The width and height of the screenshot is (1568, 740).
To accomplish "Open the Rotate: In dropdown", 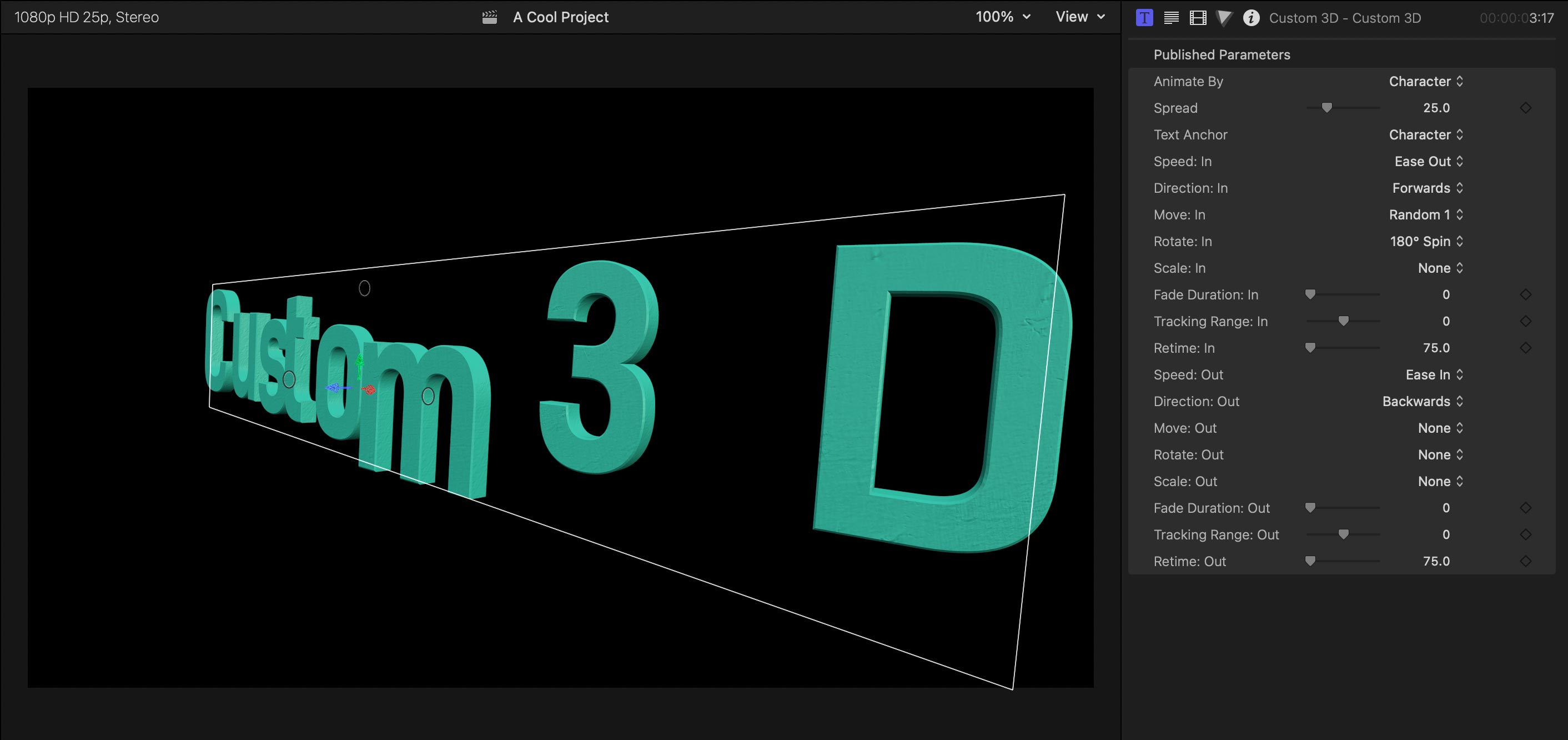I will coord(1426,242).
